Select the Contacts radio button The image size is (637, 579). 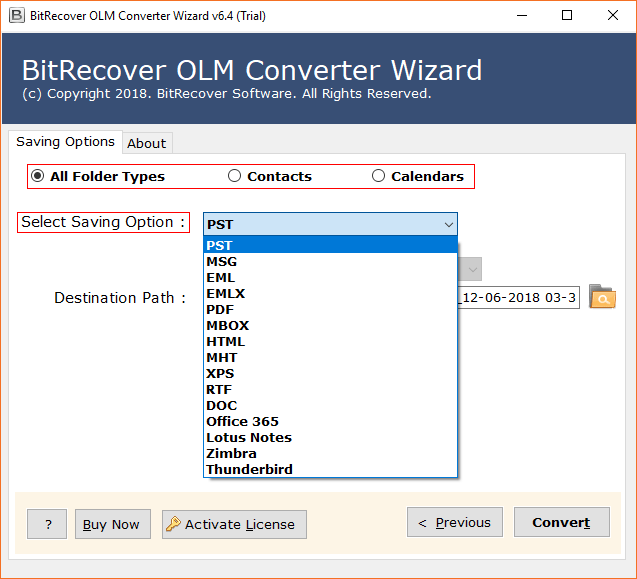(x=234, y=176)
